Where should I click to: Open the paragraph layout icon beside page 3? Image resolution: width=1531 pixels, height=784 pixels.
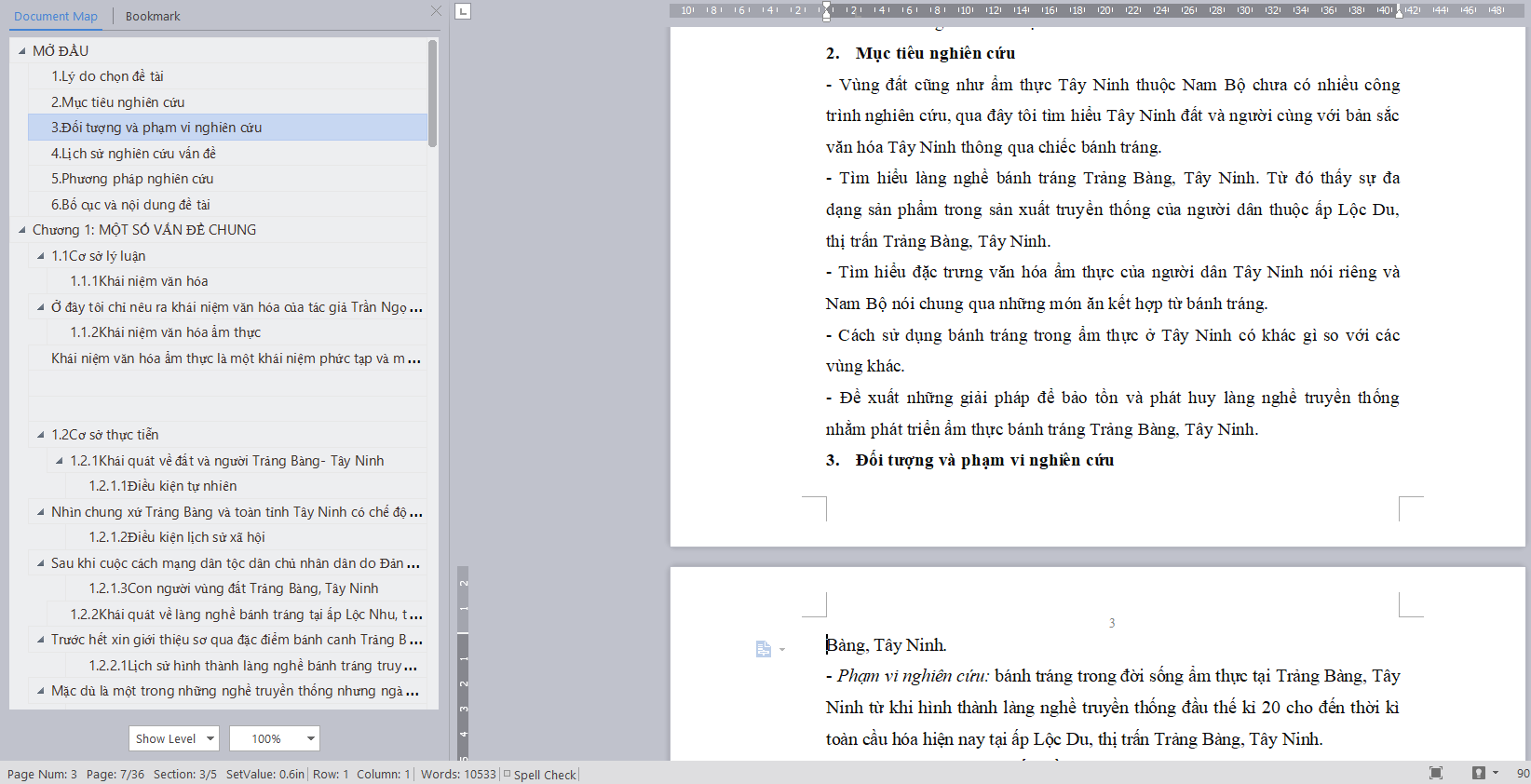pyautogui.click(x=764, y=649)
